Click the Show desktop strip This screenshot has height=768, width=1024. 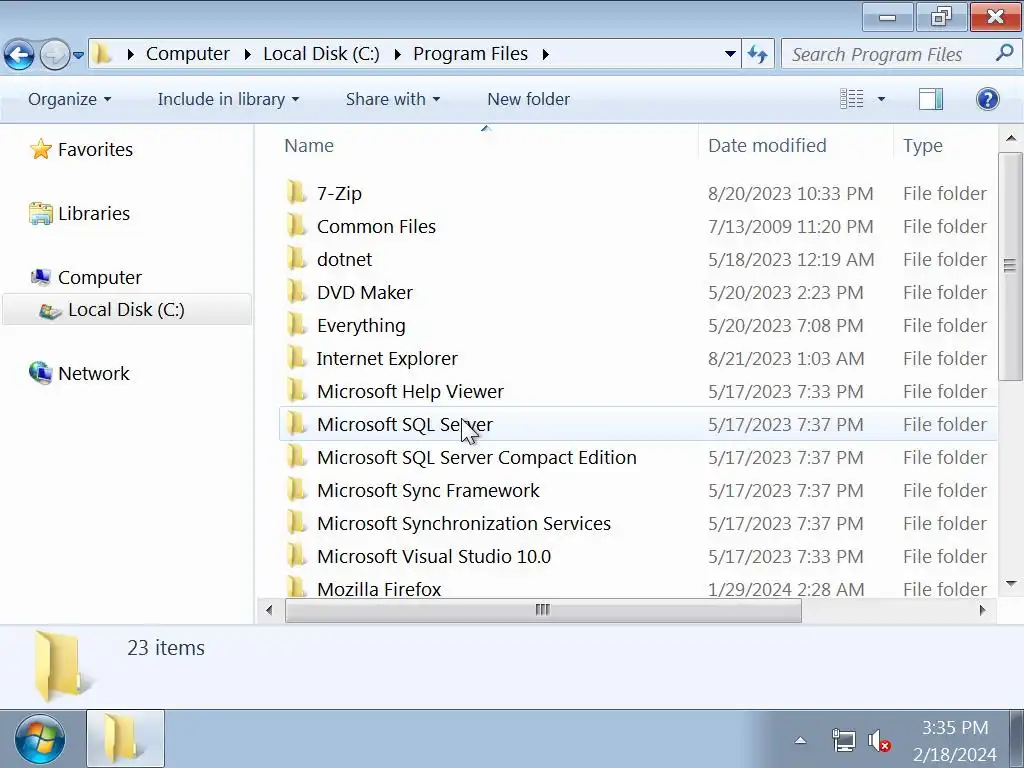[1016, 739]
